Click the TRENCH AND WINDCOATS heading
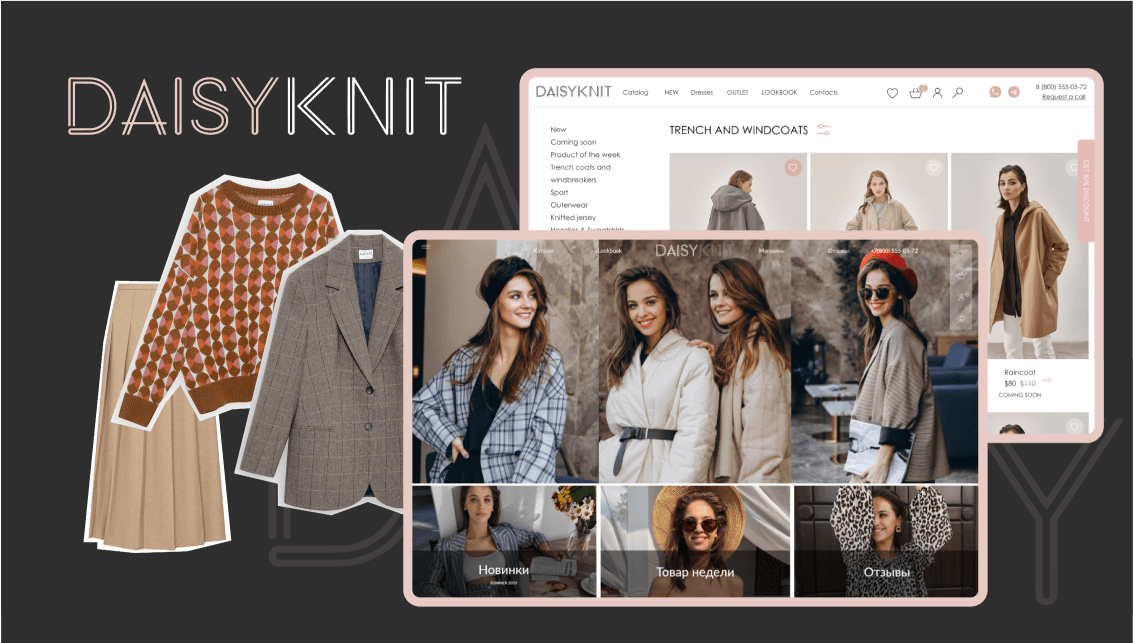The width and height of the screenshot is (1133, 643). 738,130
